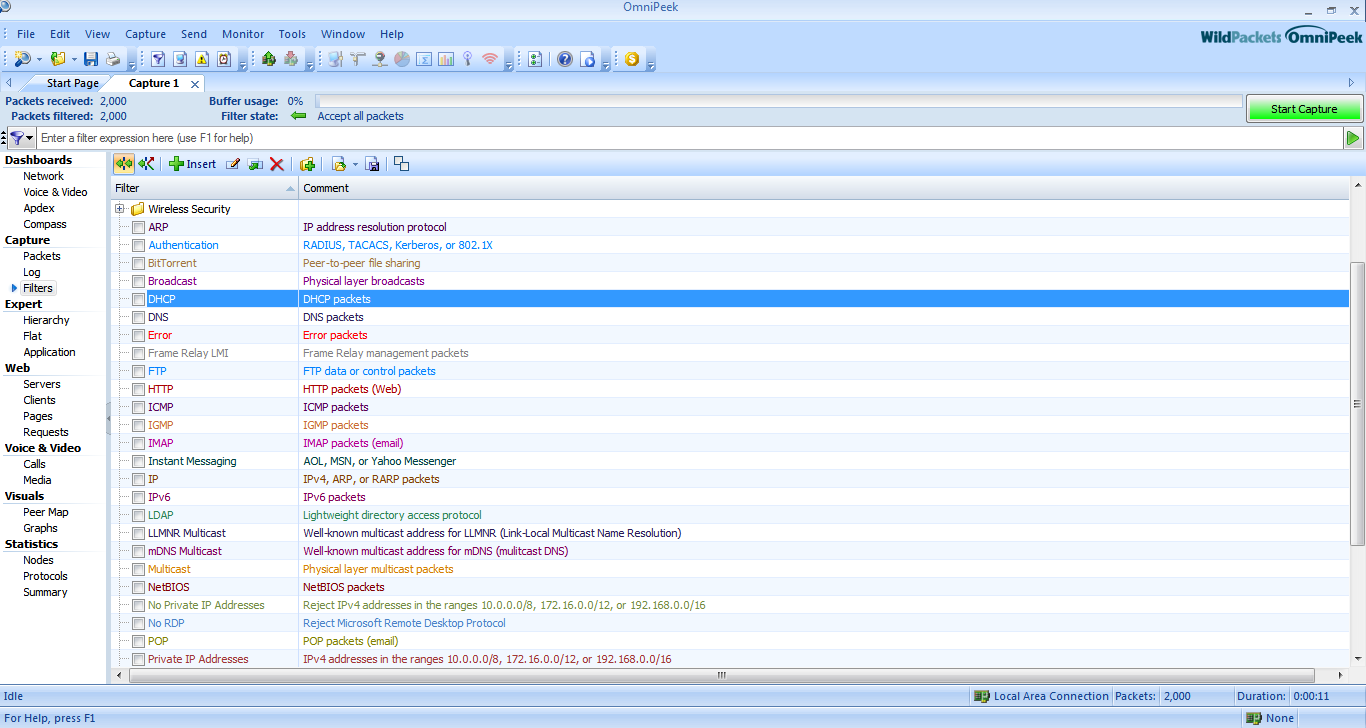Enable the DHCP filter checkbox
1366x728 pixels.
point(138,299)
